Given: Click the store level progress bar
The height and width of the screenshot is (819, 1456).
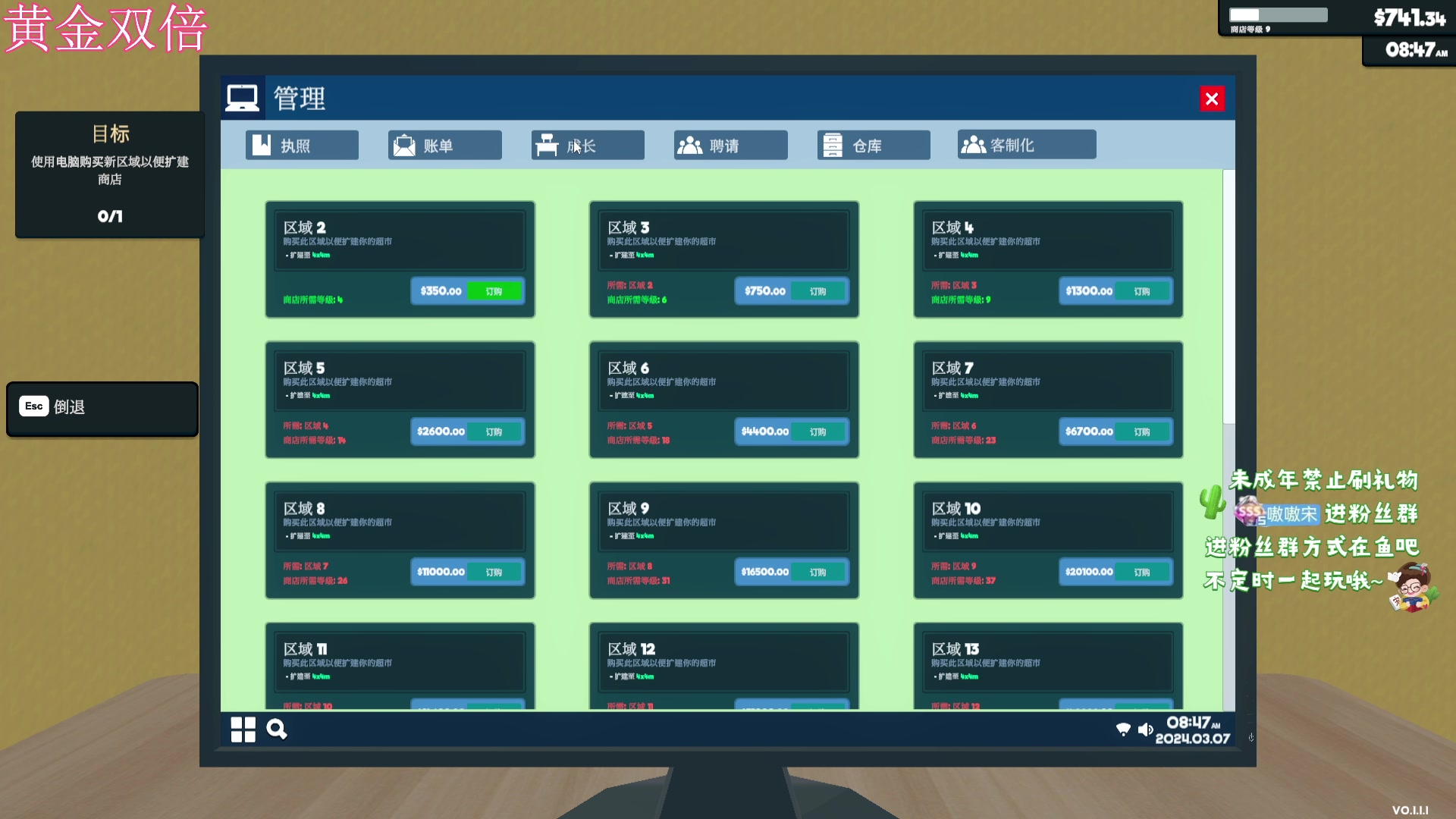Looking at the screenshot, I should coord(1278,15).
